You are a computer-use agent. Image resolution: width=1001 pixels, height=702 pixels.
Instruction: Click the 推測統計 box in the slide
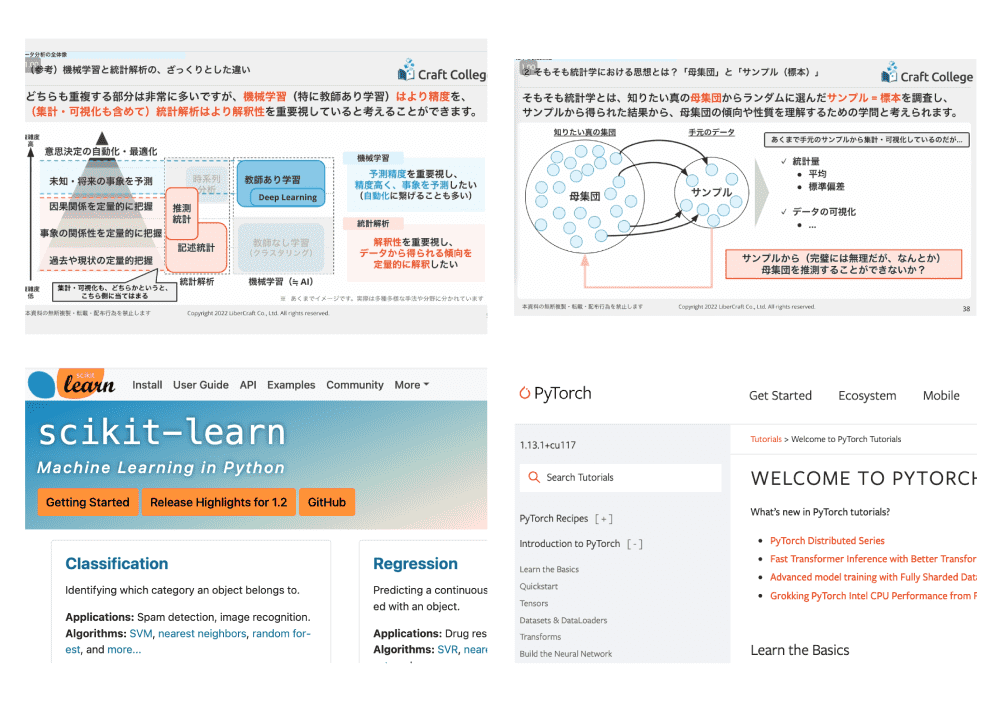pos(182,213)
